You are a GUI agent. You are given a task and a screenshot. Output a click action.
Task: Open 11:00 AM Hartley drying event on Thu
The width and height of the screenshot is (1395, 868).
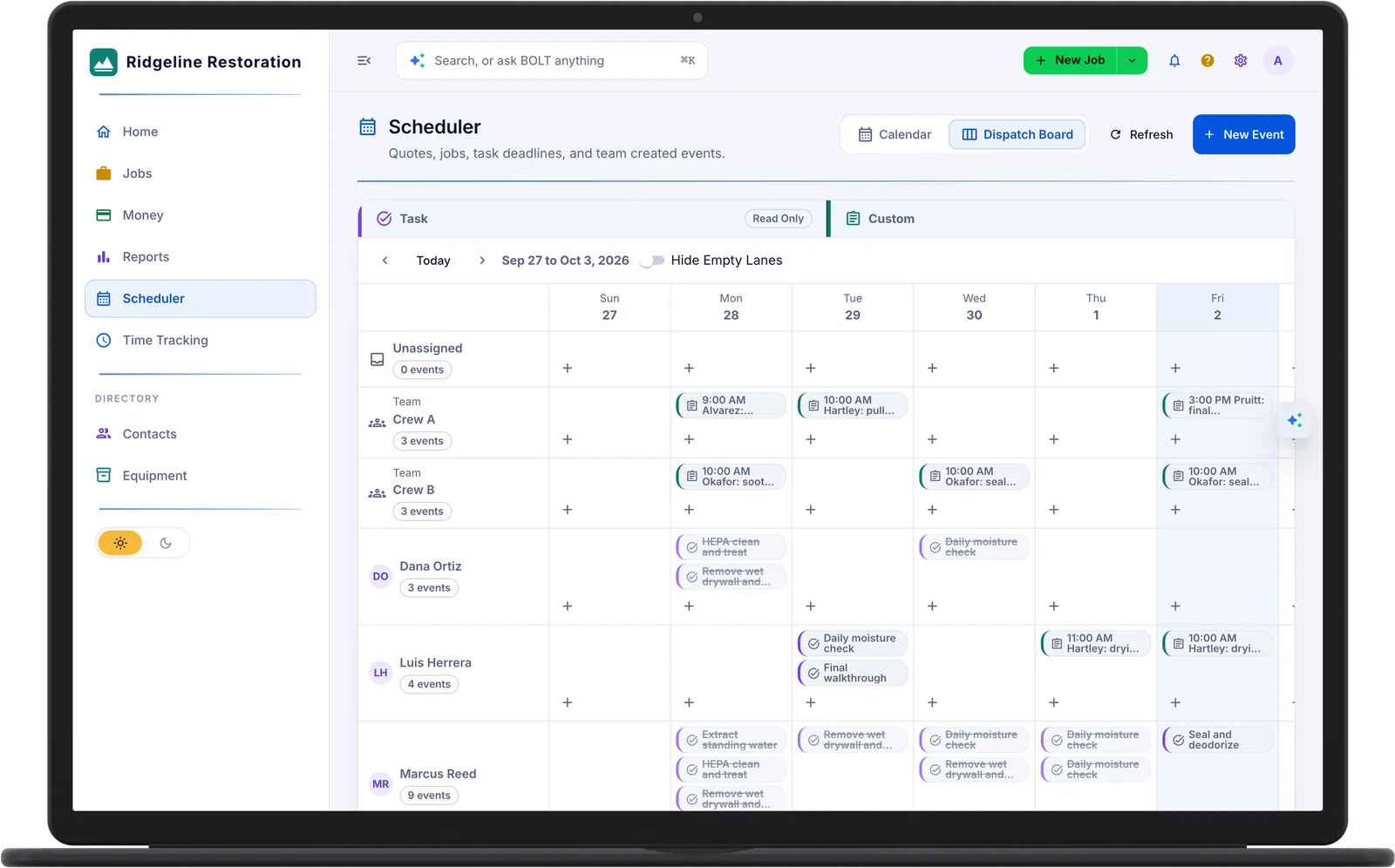(1096, 643)
